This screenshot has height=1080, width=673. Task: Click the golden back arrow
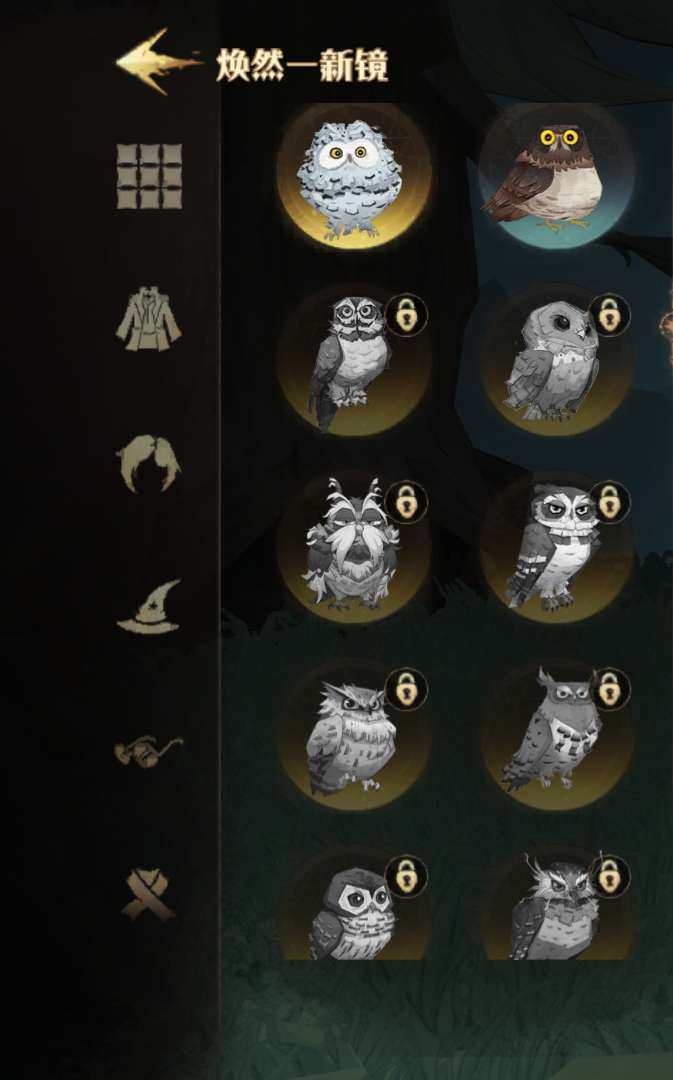[x=158, y=61]
